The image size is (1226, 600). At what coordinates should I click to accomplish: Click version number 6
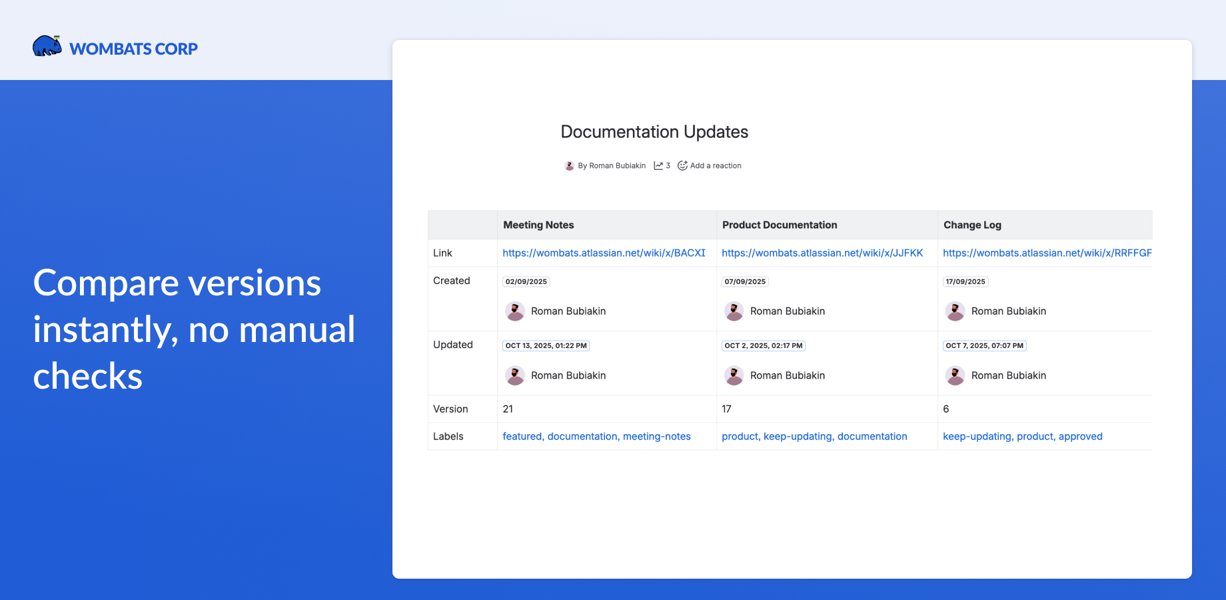[946, 409]
